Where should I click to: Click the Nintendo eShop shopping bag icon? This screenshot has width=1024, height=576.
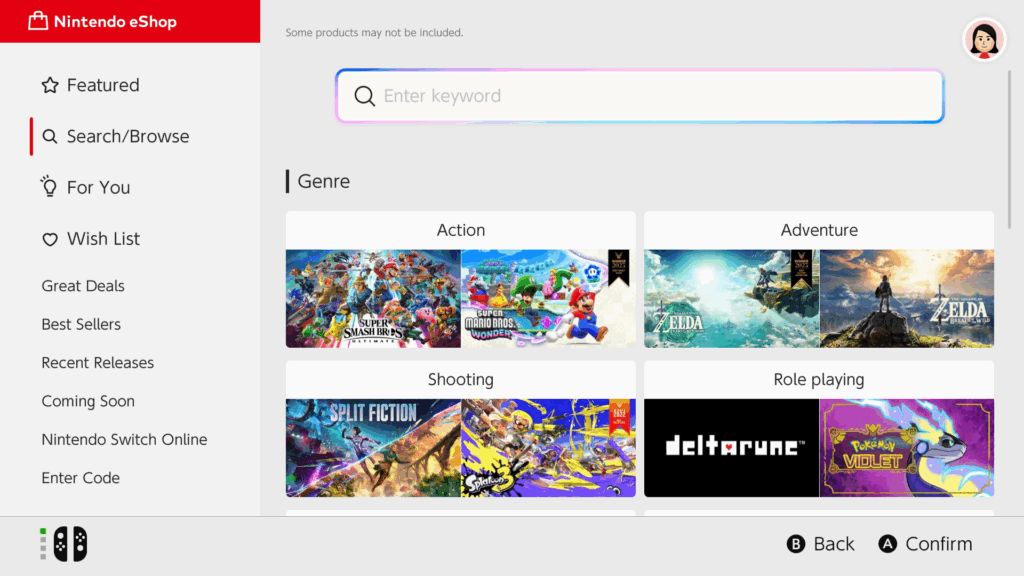(38, 21)
